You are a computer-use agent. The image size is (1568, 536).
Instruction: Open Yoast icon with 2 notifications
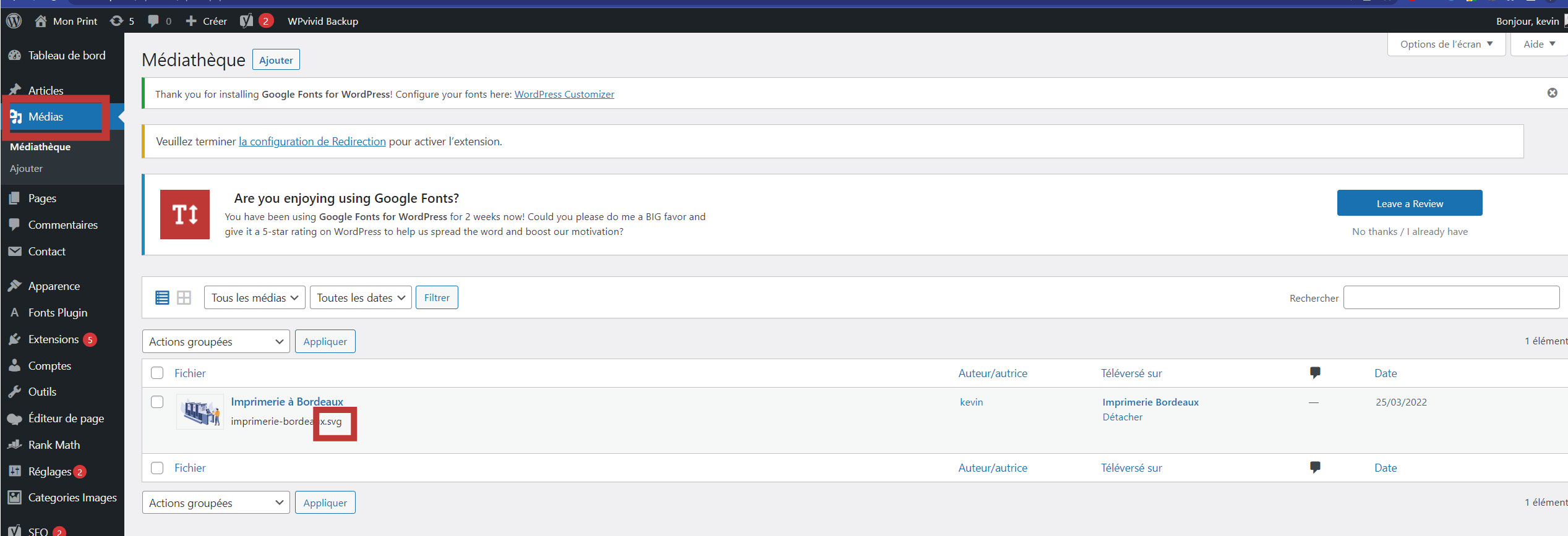click(x=246, y=21)
